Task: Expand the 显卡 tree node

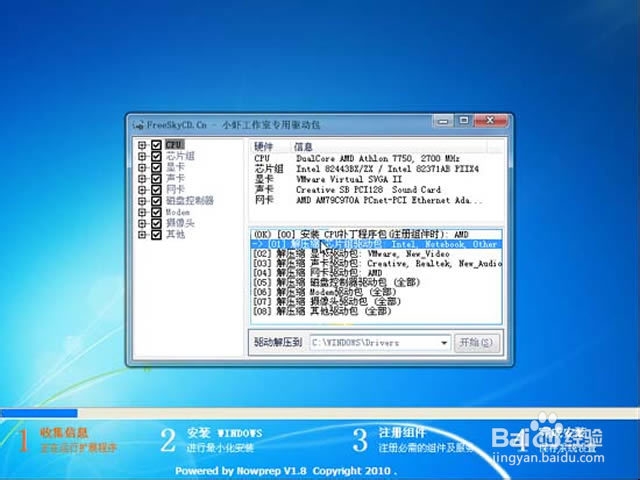Action: (x=142, y=167)
